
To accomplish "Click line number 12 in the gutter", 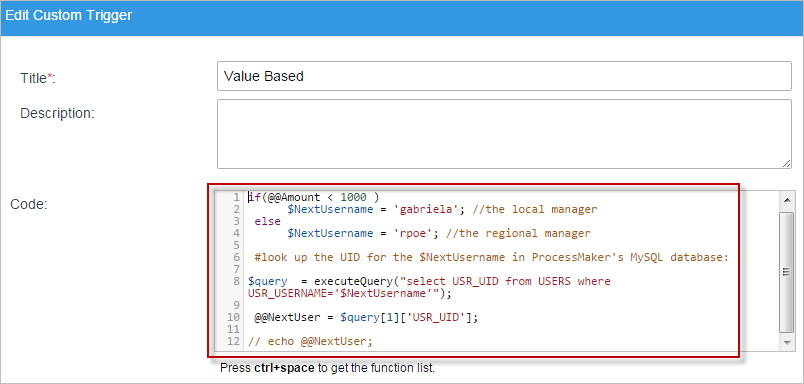I will [x=233, y=341].
